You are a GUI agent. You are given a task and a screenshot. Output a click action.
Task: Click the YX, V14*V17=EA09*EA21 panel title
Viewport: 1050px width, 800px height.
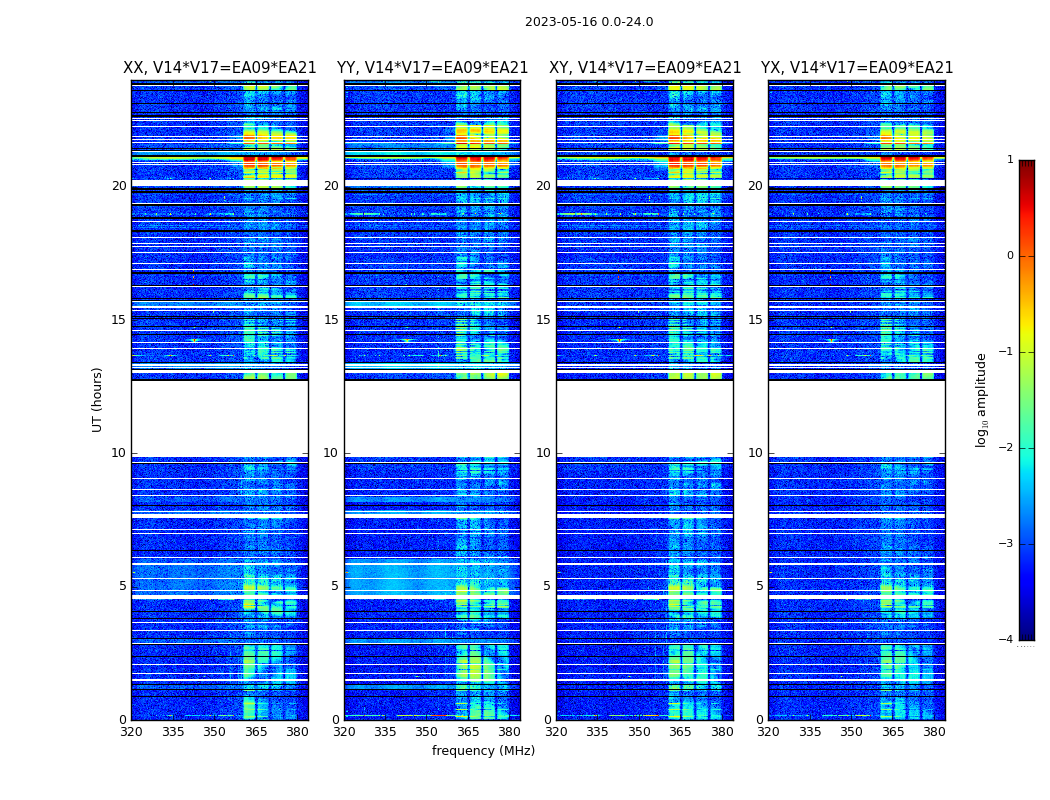tap(857, 68)
